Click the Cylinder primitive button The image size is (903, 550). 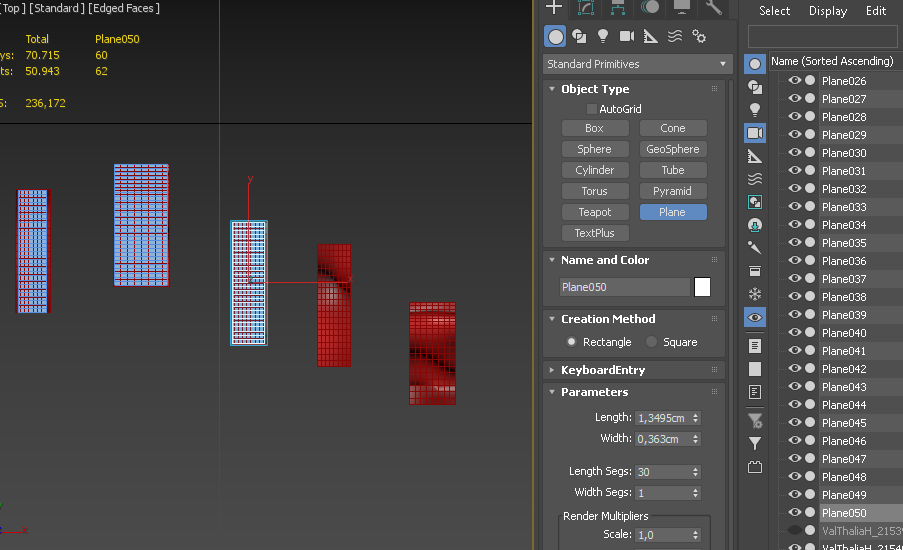point(594,170)
